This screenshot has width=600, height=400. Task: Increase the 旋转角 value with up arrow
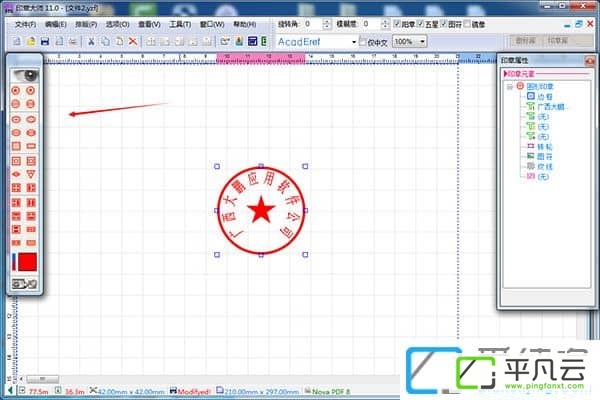[x=326, y=21]
